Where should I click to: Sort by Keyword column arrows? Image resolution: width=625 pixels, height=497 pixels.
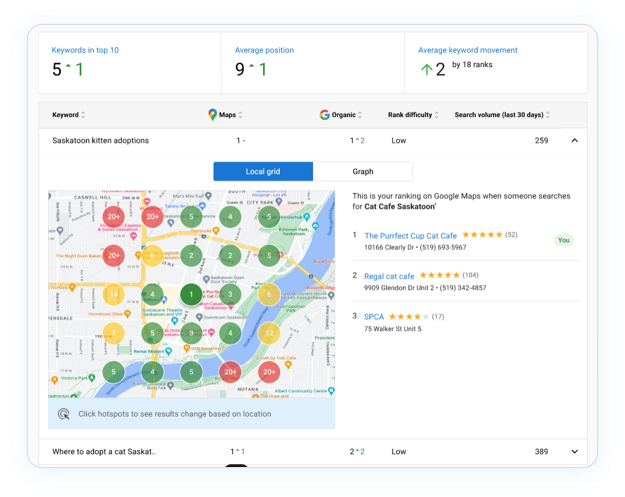tap(83, 115)
